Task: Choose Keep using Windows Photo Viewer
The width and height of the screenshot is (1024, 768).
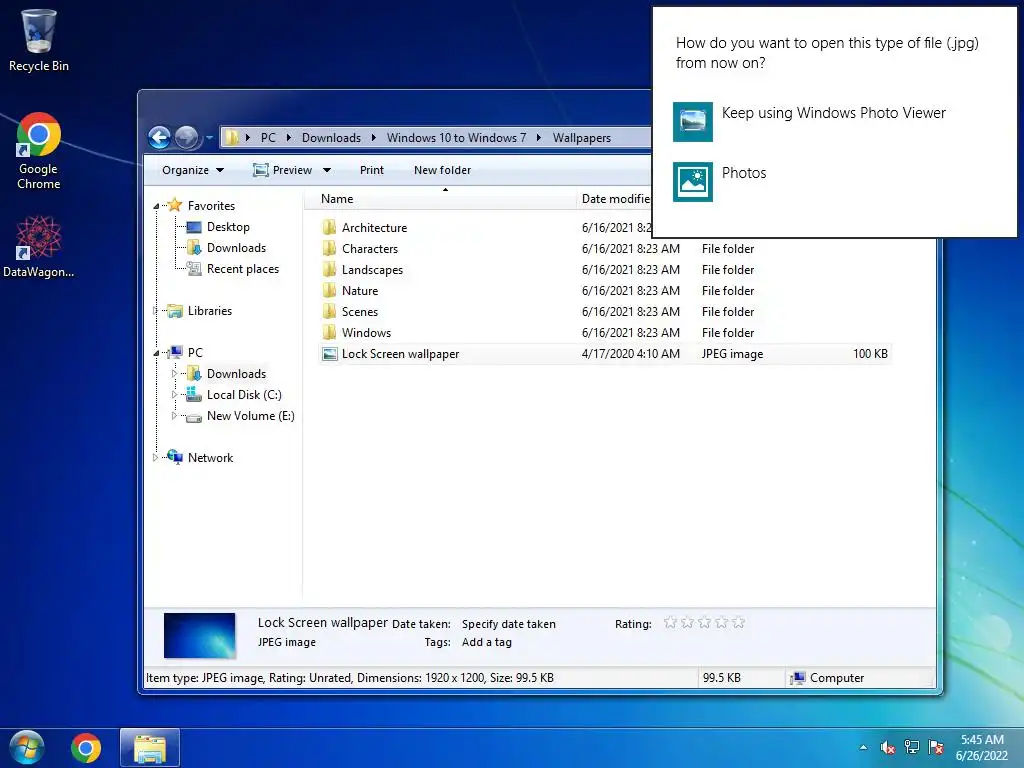Action: click(810, 121)
